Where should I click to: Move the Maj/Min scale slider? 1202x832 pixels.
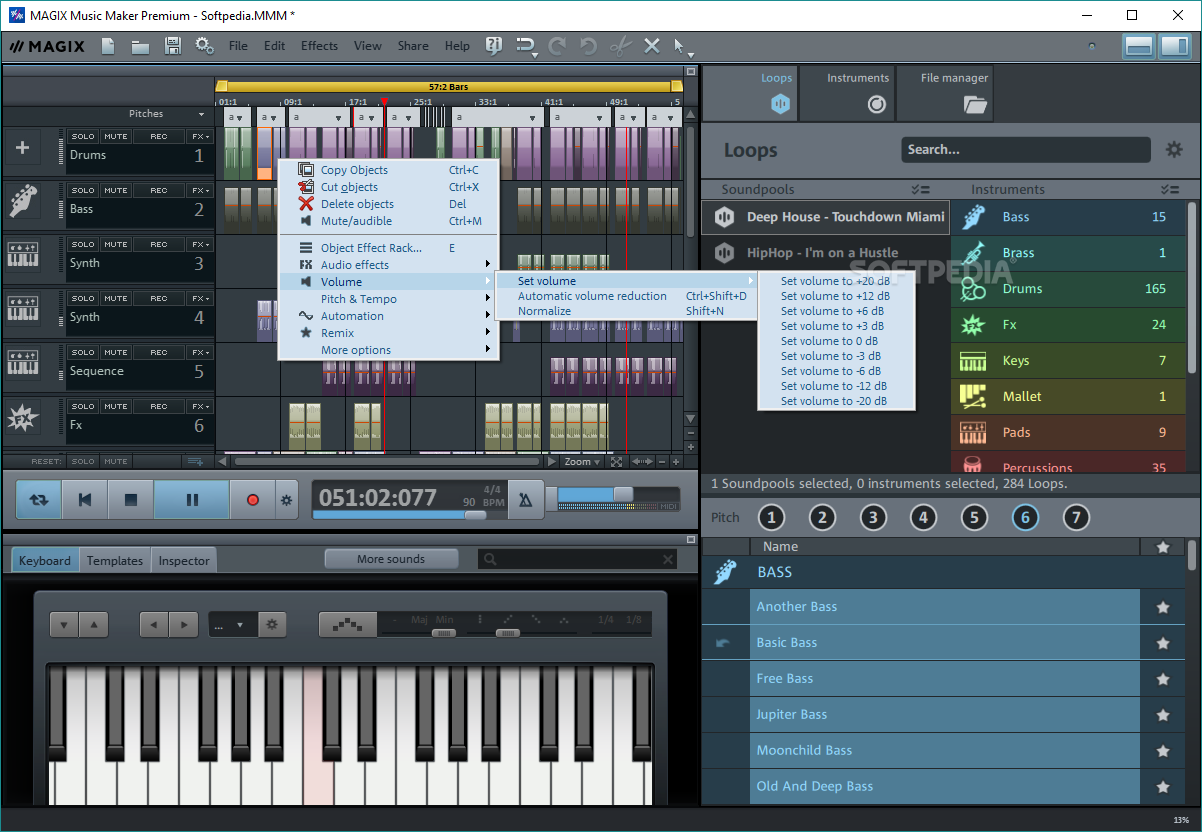[444, 632]
